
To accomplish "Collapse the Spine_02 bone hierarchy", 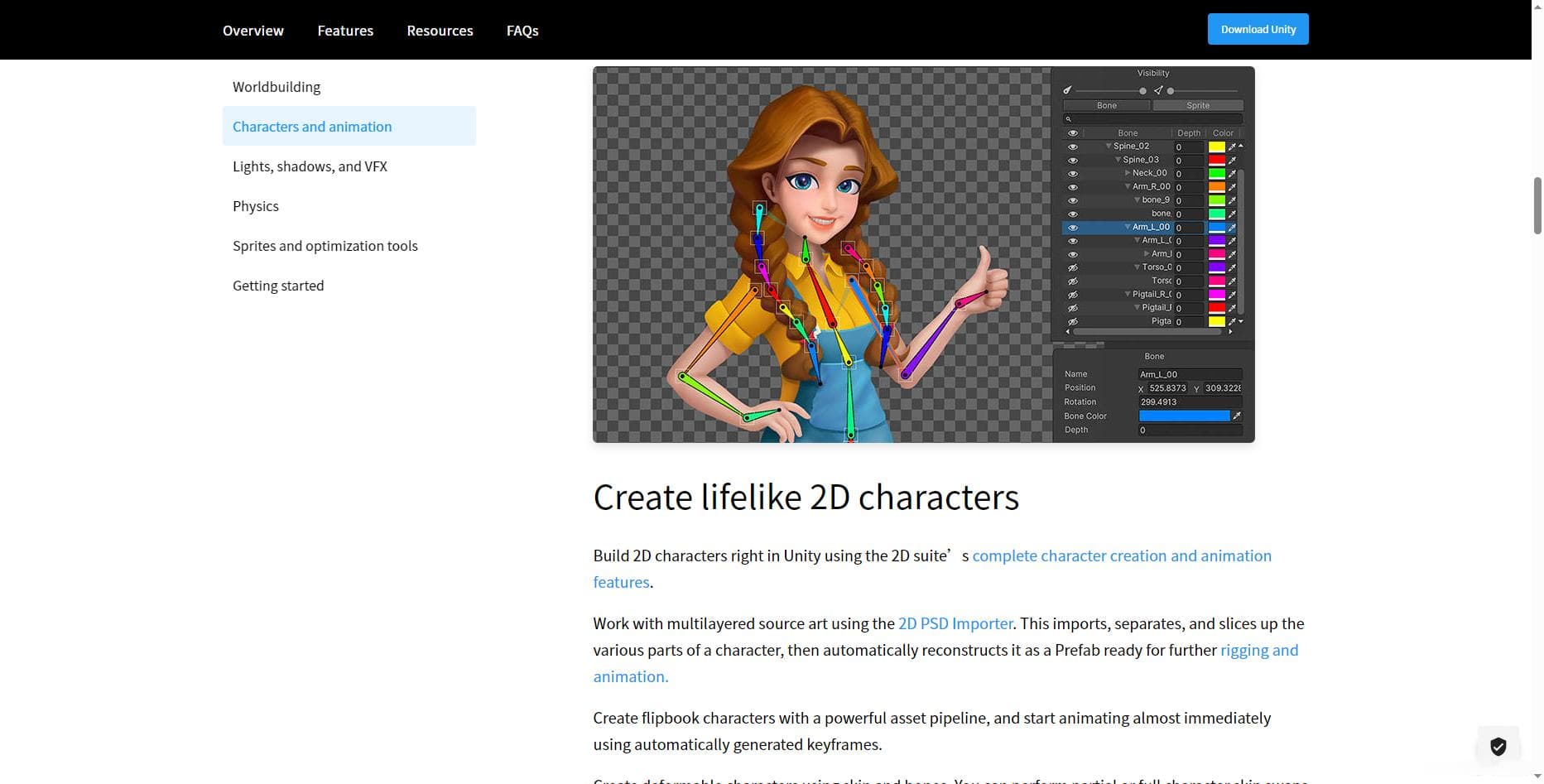I will (1109, 146).
